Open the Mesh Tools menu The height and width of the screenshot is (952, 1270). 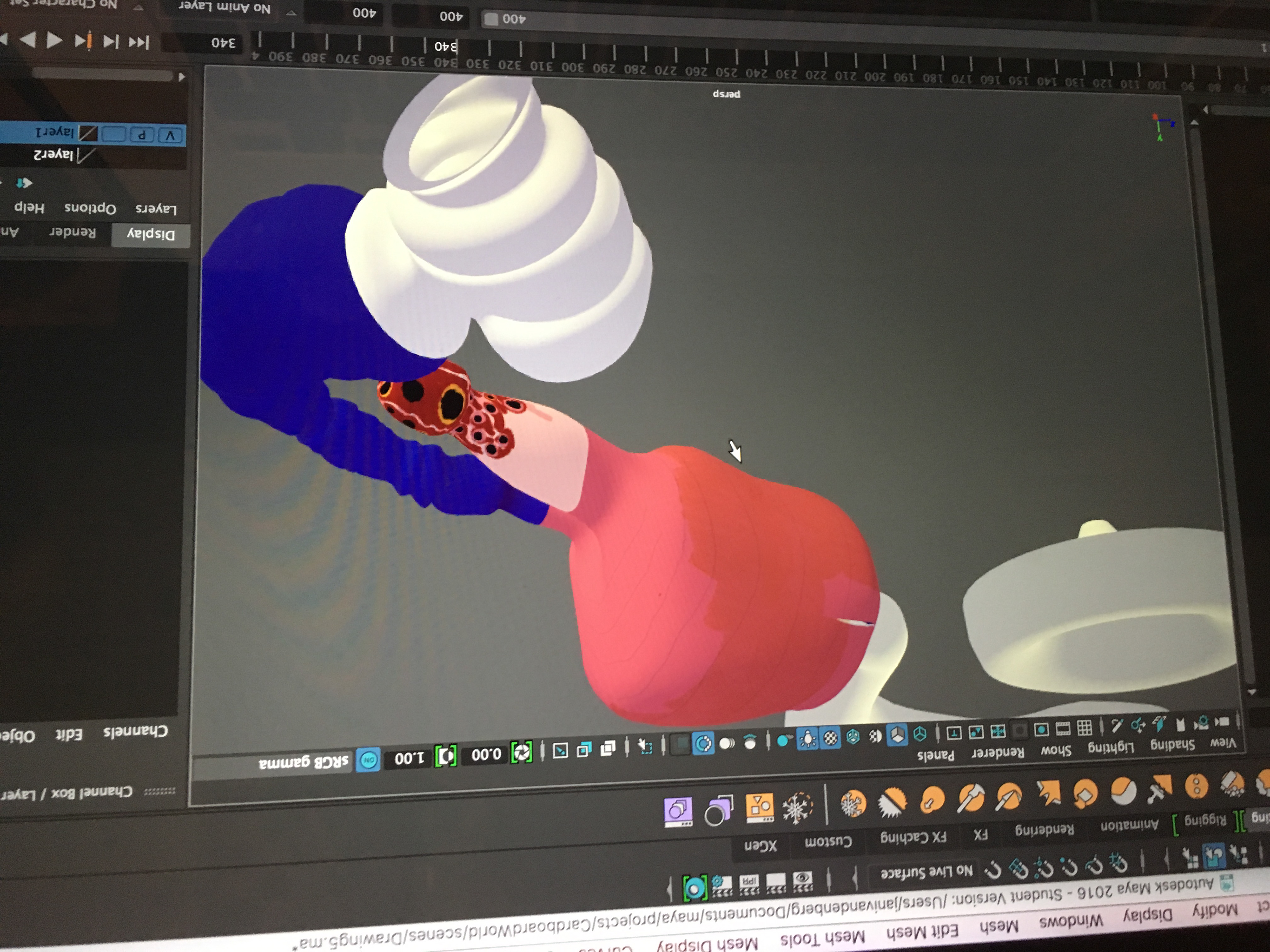point(822,938)
